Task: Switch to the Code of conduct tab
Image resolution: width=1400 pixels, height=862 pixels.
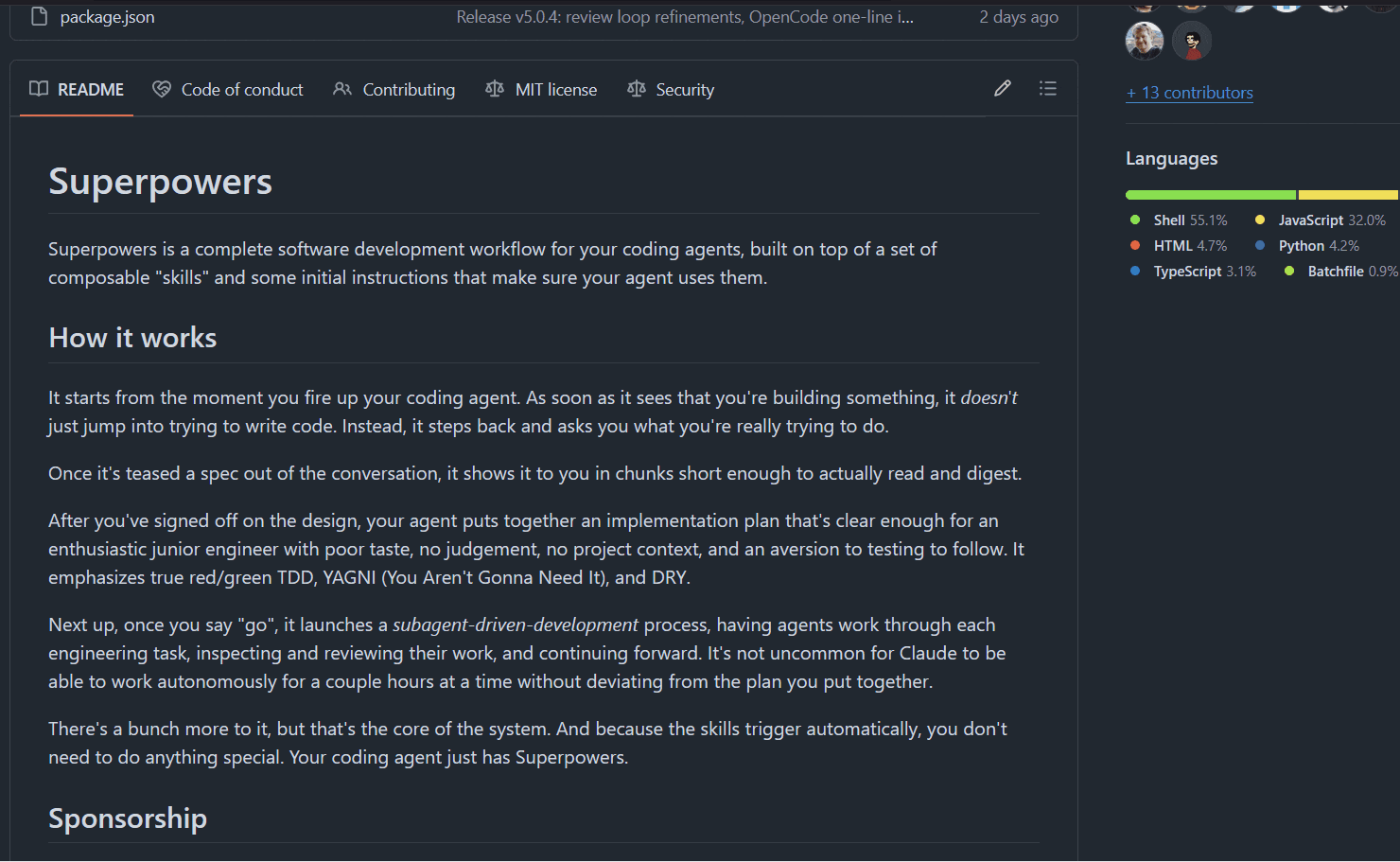Action: click(x=228, y=89)
